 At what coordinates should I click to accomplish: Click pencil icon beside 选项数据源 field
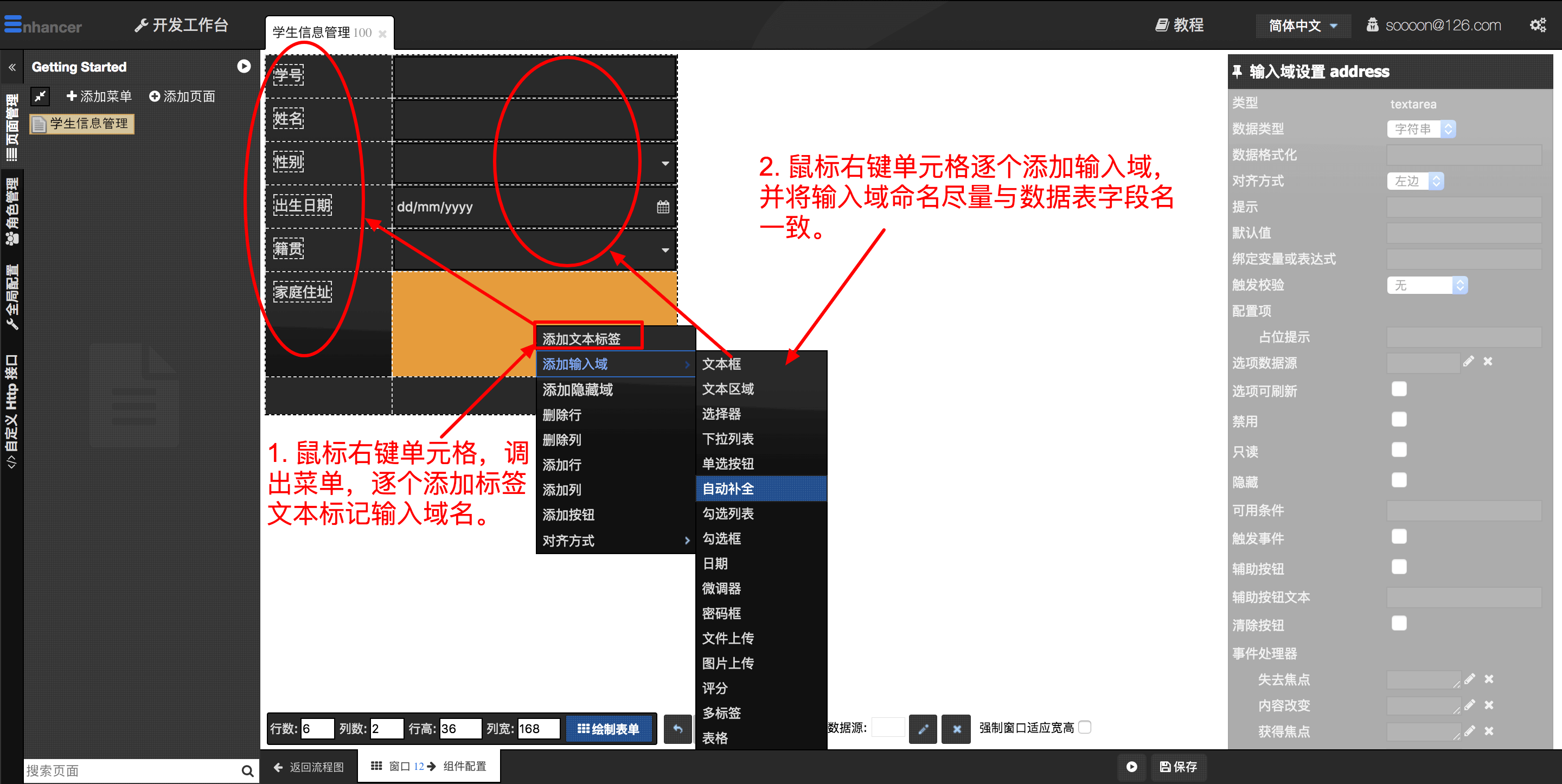coord(1468,362)
